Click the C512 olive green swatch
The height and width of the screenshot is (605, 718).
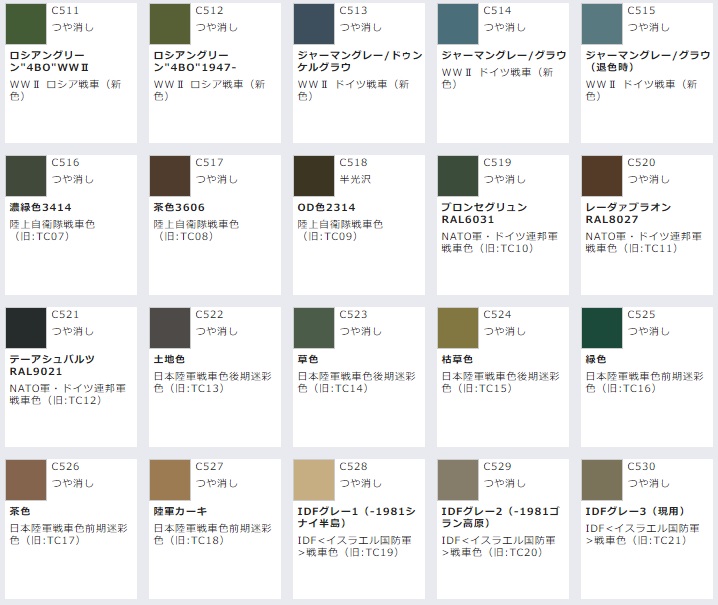[170, 24]
